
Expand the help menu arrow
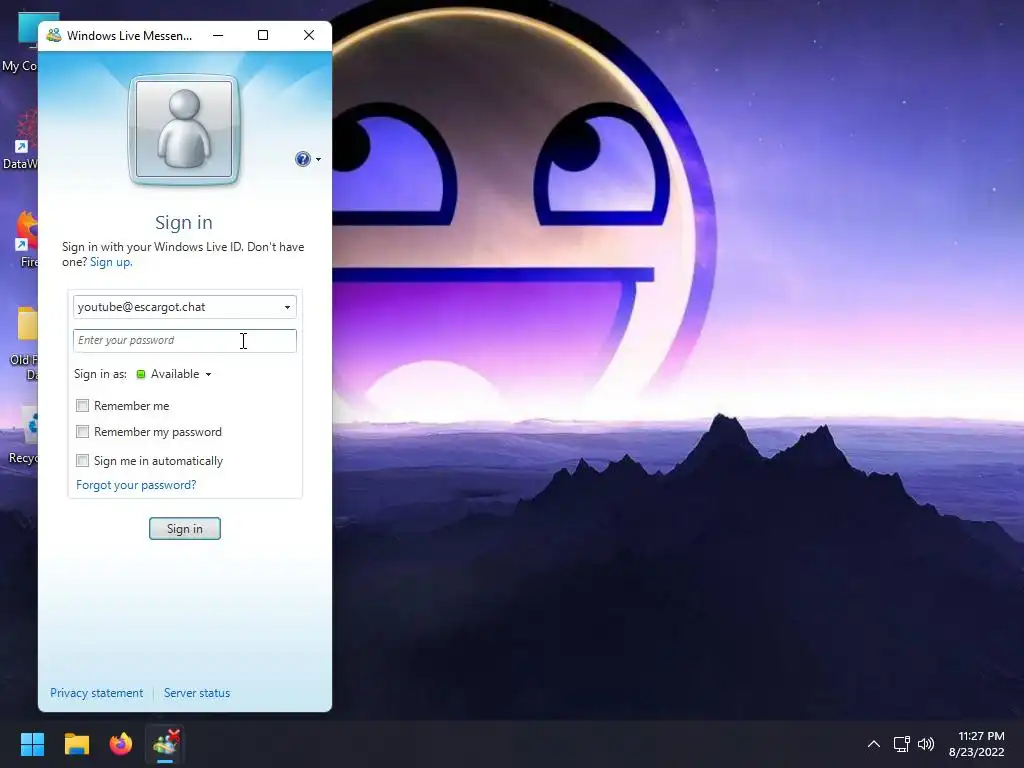pos(318,159)
